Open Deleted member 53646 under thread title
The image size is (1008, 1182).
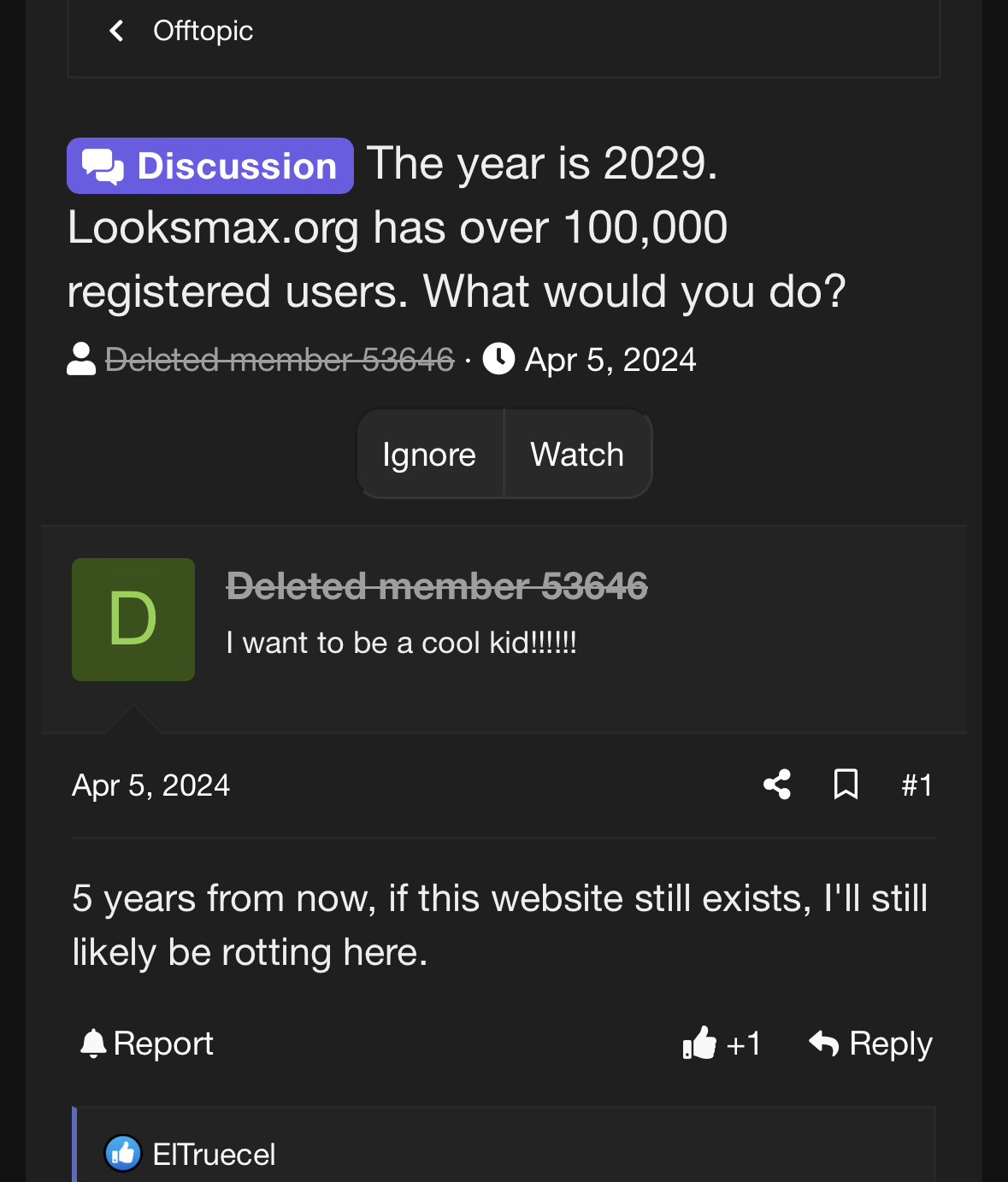[x=279, y=360]
